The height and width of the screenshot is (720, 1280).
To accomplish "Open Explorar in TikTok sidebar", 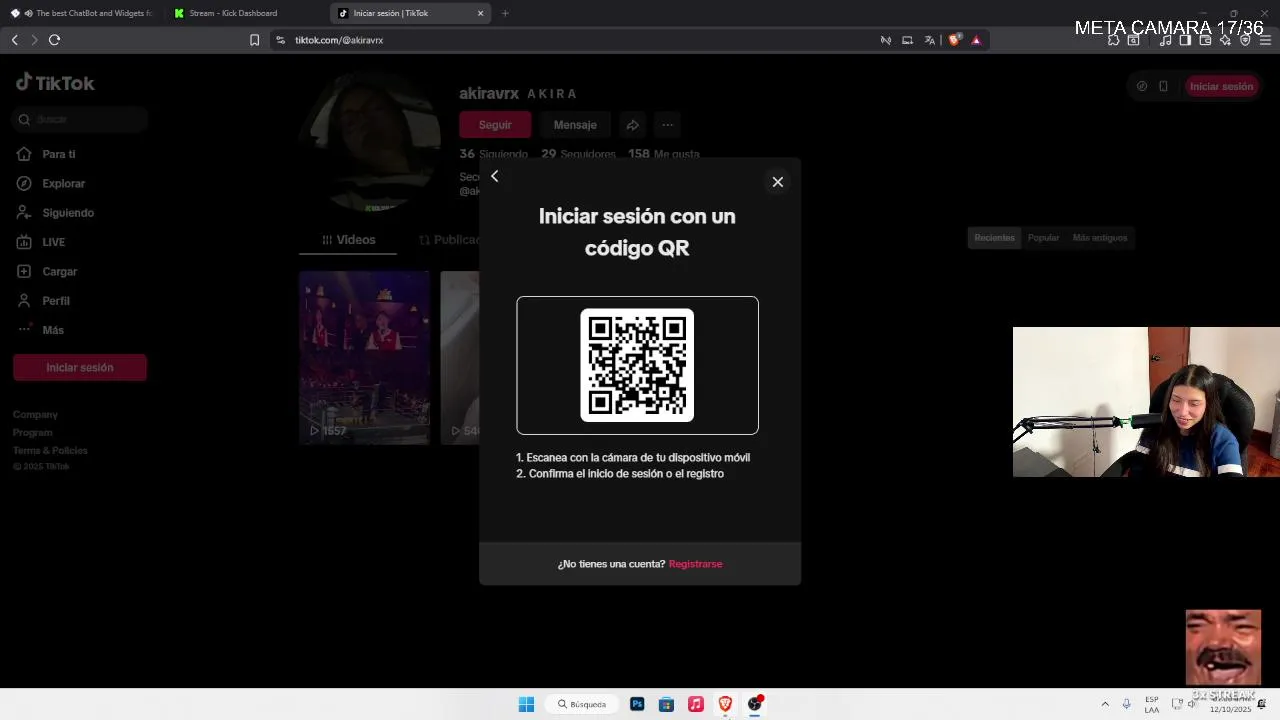I will coord(63,184).
